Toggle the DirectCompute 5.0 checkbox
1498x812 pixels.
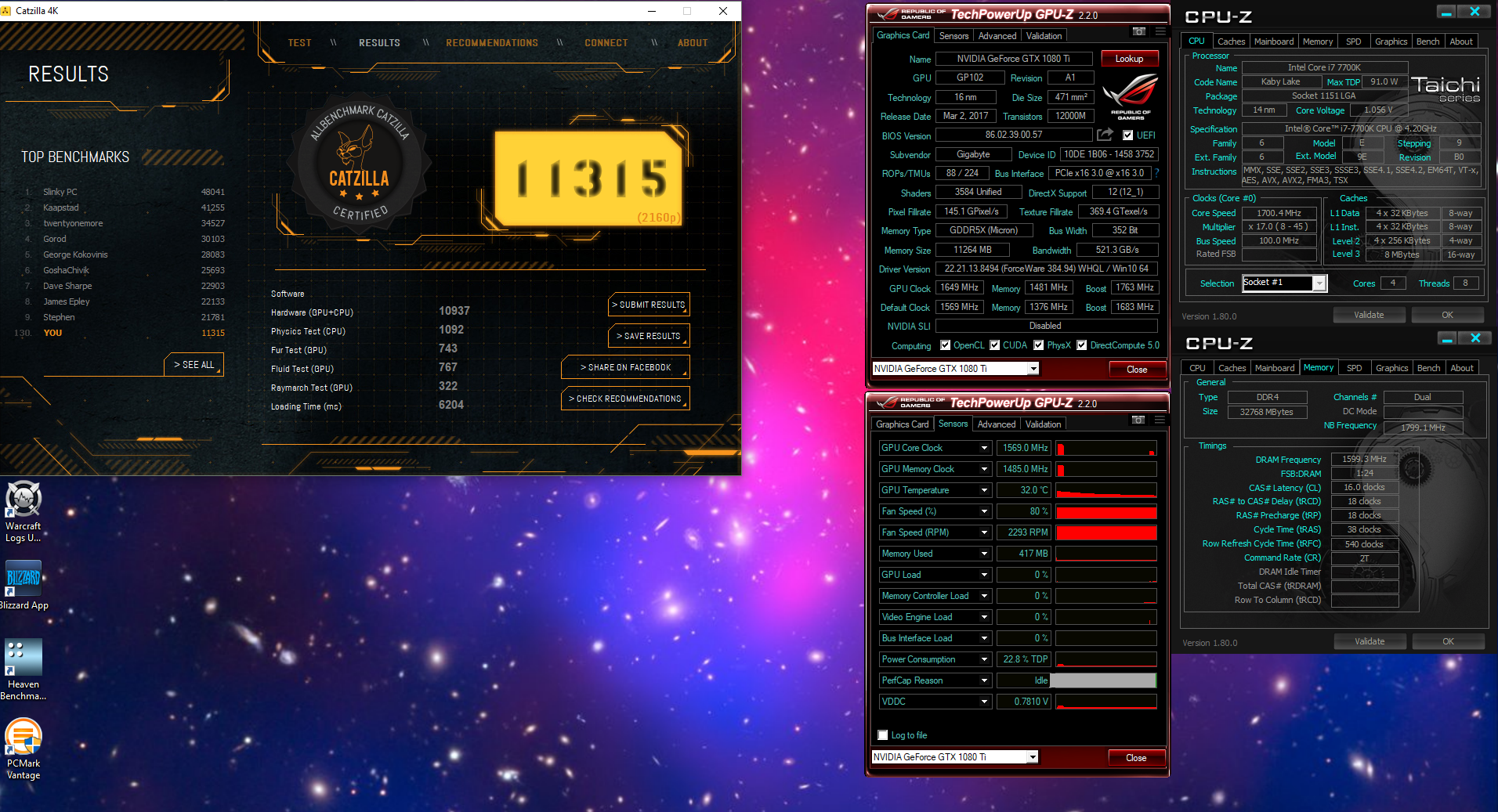click(x=1081, y=345)
